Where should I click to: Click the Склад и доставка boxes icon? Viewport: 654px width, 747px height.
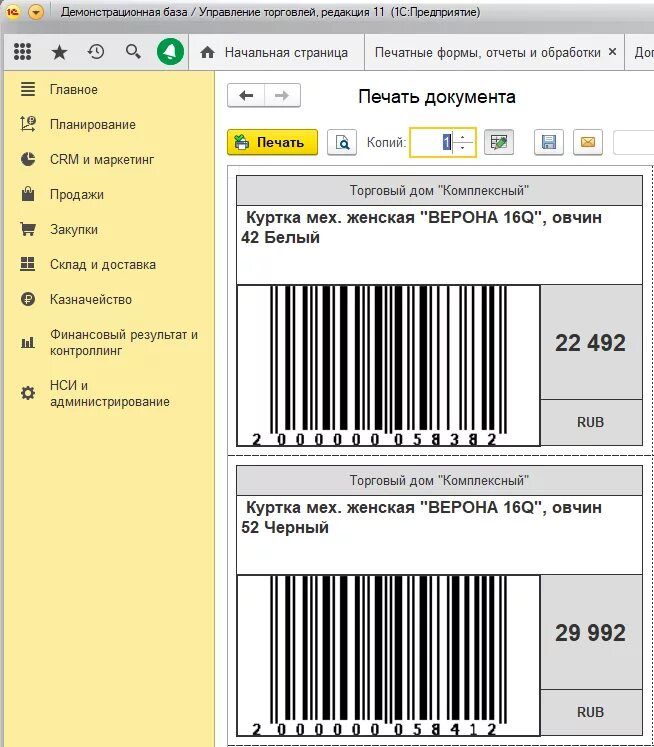[28, 264]
